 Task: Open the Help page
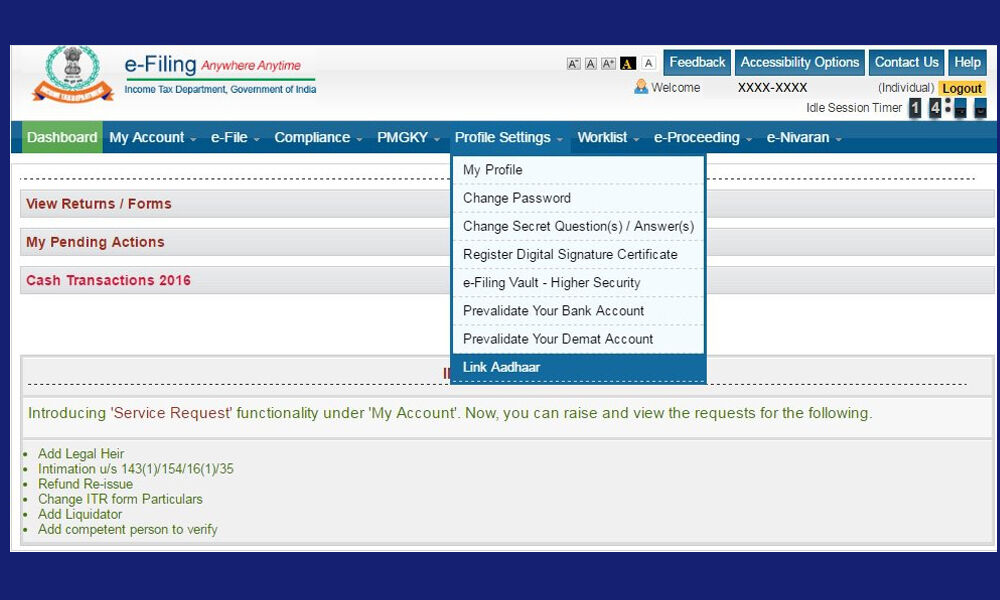tap(967, 62)
